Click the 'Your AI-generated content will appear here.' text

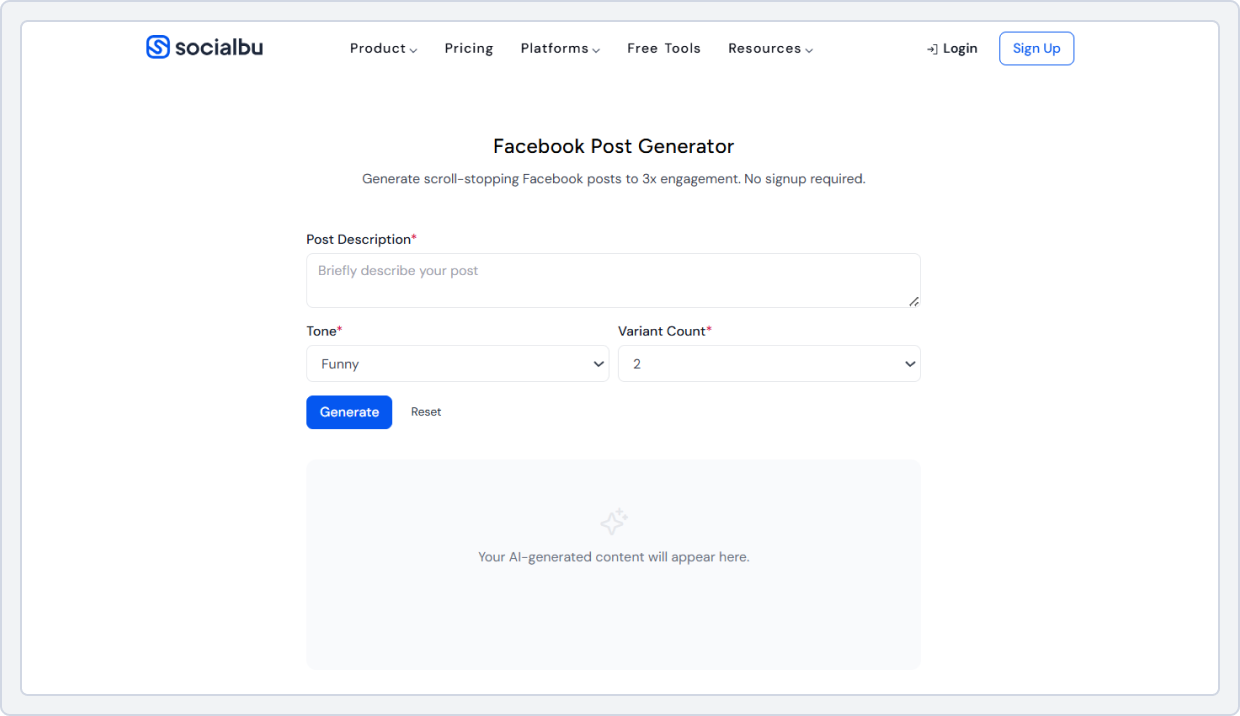pos(613,557)
